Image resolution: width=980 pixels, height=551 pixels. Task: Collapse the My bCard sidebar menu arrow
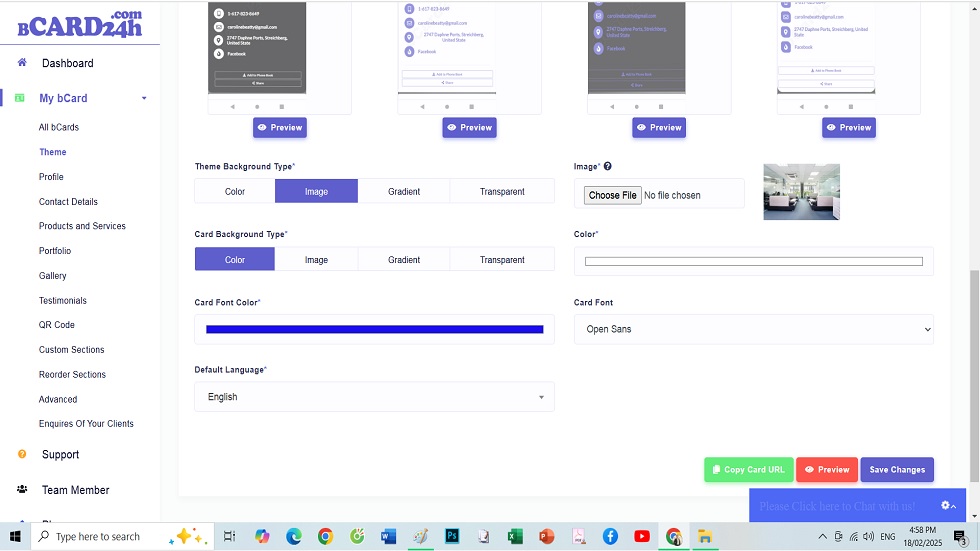[x=144, y=98]
